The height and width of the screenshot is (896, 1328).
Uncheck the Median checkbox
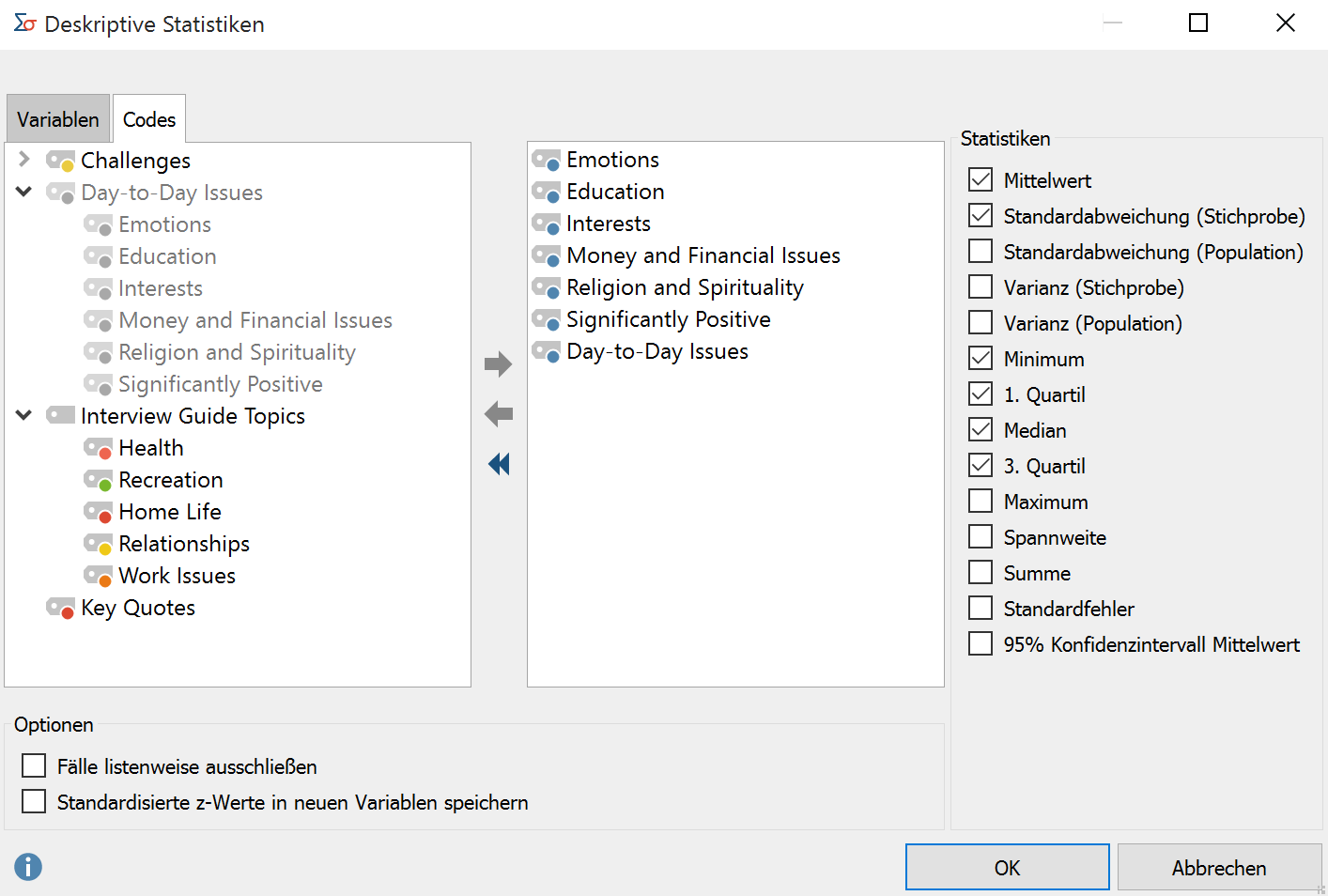981,429
